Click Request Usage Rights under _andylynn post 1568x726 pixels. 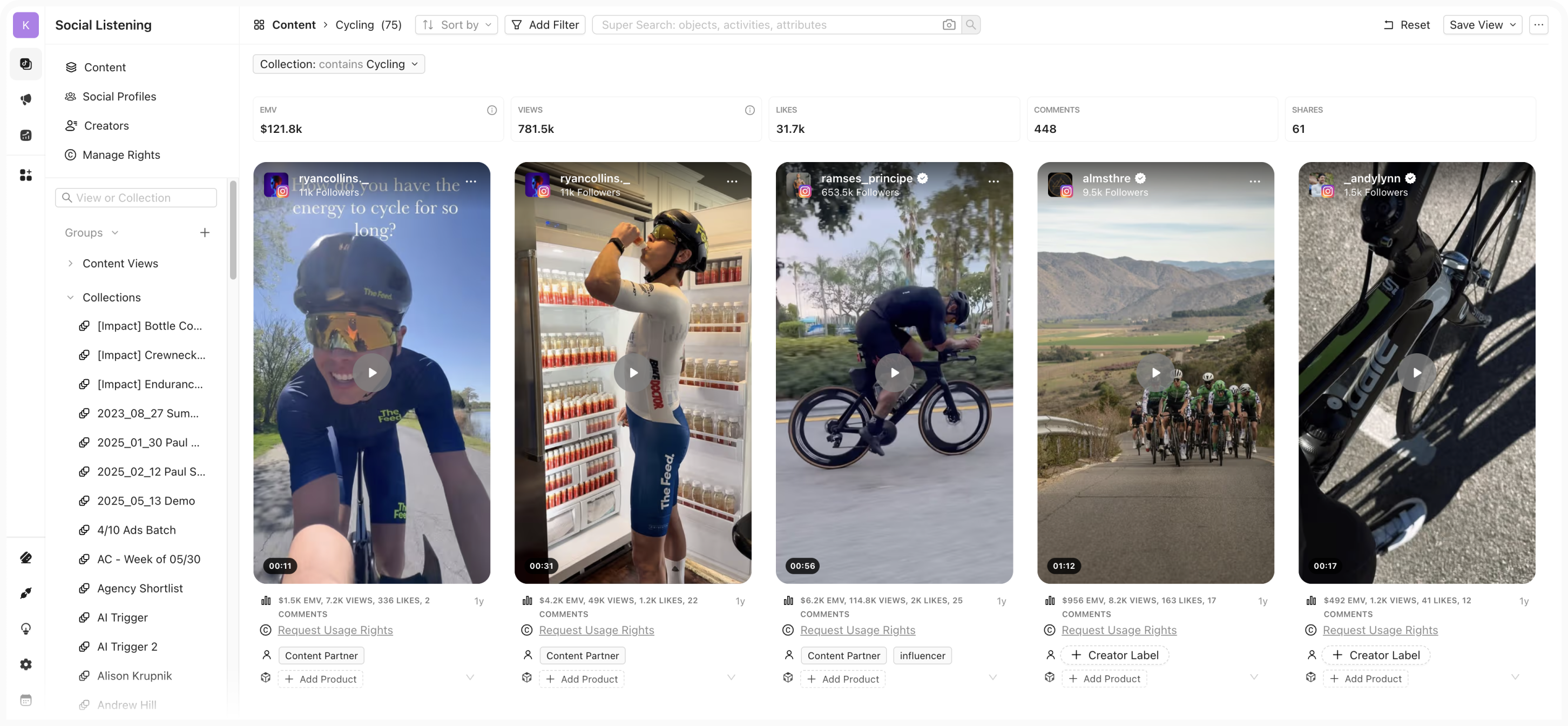coord(1380,630)
